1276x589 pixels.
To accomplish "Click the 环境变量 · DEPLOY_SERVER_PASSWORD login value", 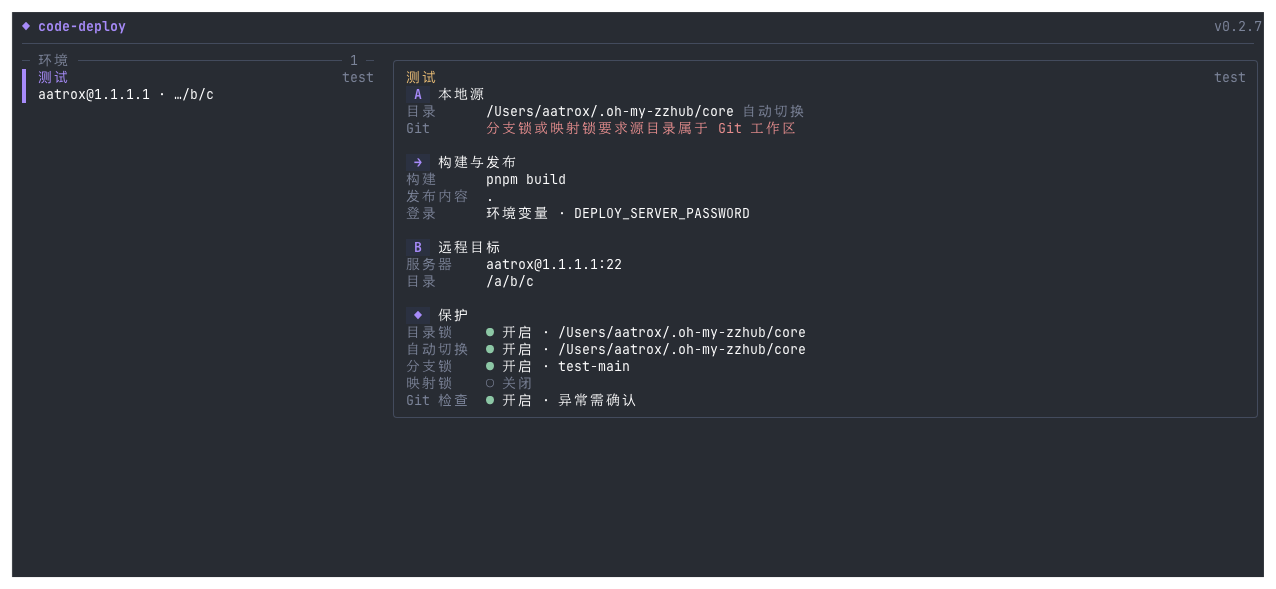I will (x=618, y=213).
